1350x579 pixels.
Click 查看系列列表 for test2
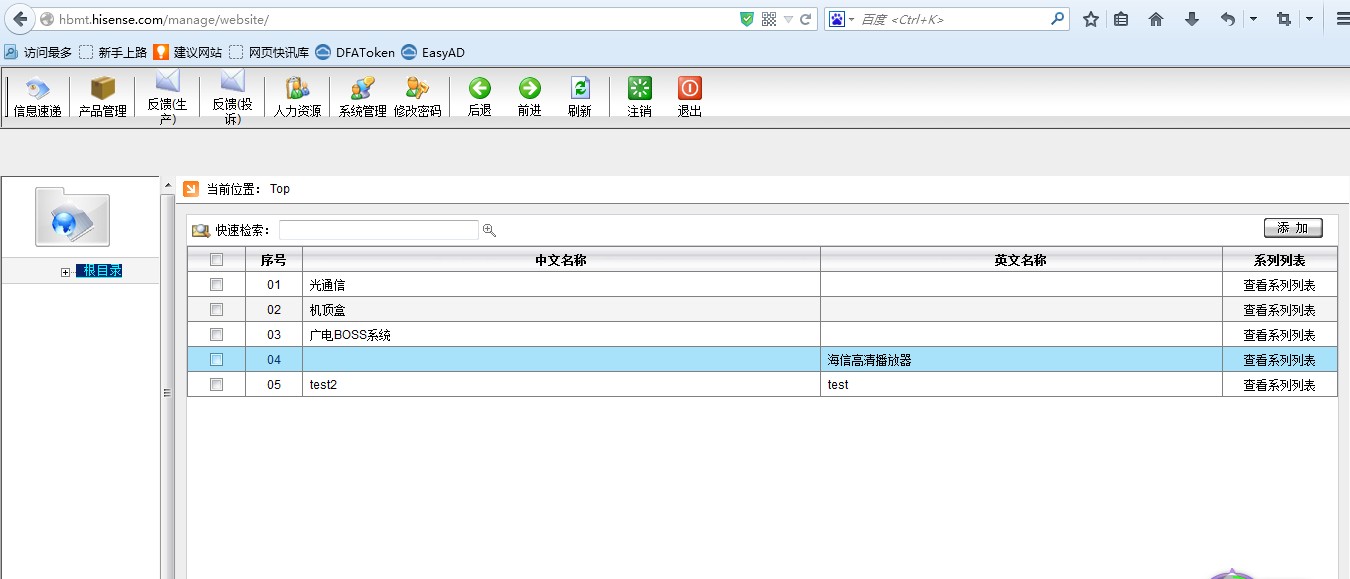point(1279,385)
